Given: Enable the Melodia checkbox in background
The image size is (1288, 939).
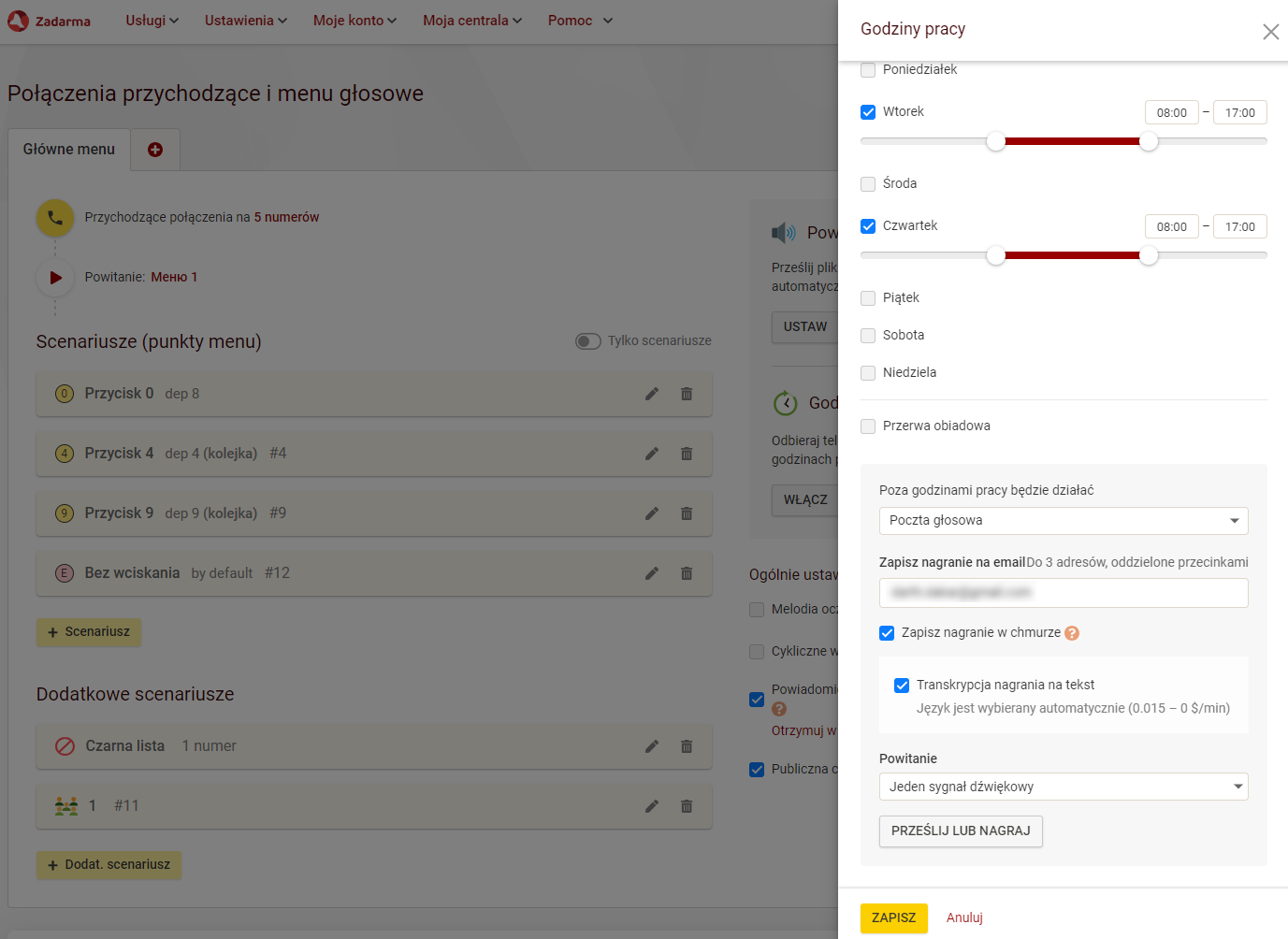Looking at the screenshot, I should [x=757, y=610].
